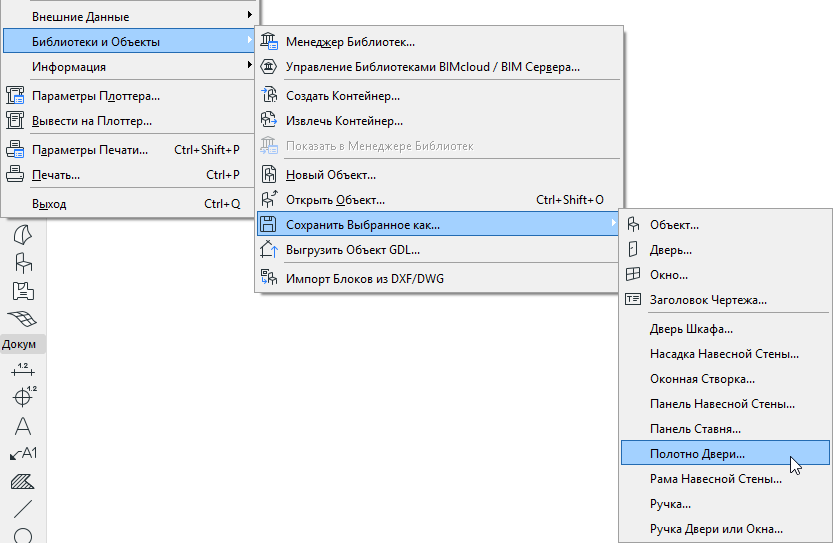Click the Параметры Плоттера icon
The height and width of the screenshot is (543, 833).
pos(15,96)
